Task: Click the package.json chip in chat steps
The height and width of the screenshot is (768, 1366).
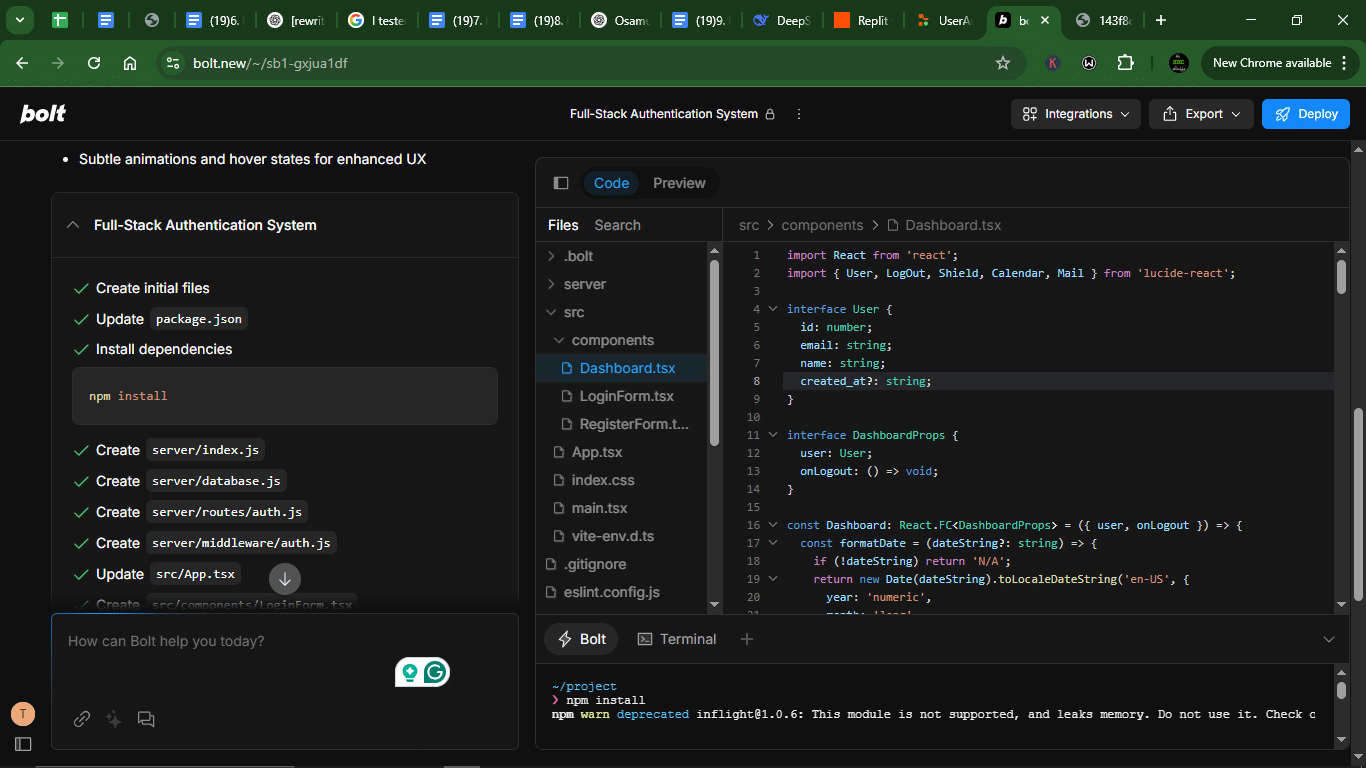Action: point(199,319)
